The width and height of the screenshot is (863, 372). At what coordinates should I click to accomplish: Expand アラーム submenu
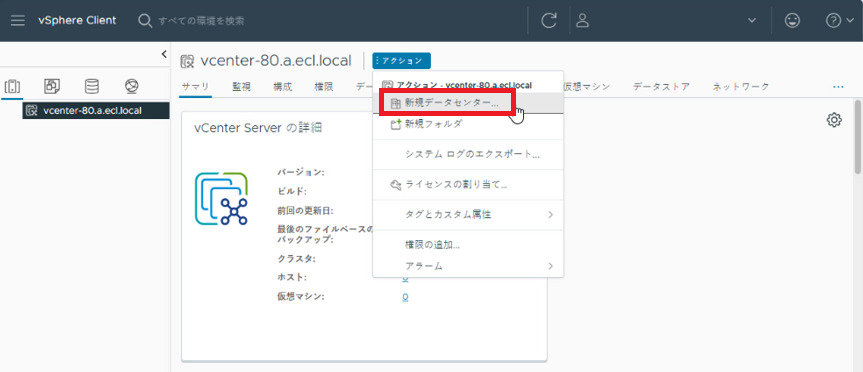[x=468, y=266]
